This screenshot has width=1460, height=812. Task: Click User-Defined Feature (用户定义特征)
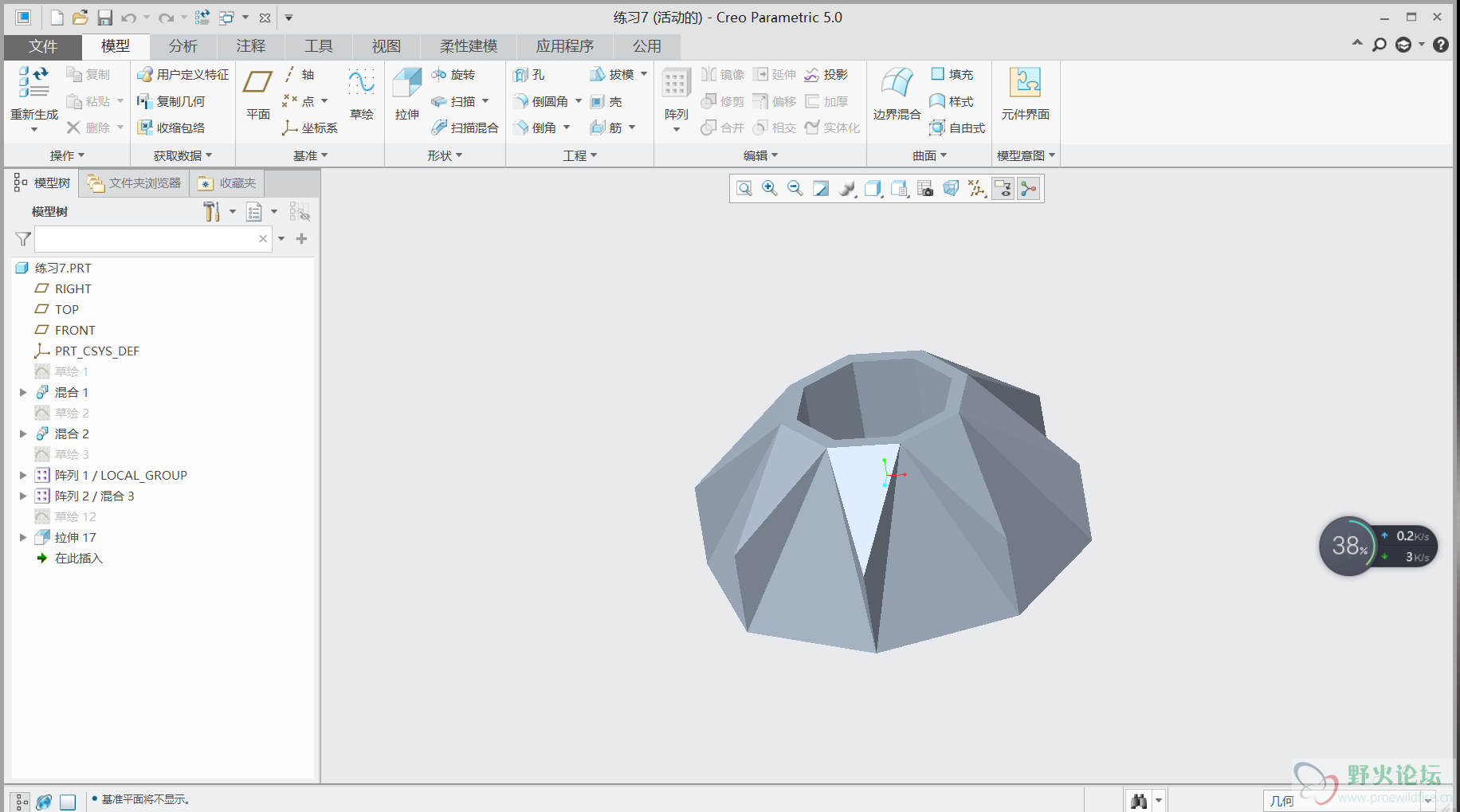(182, 74)
